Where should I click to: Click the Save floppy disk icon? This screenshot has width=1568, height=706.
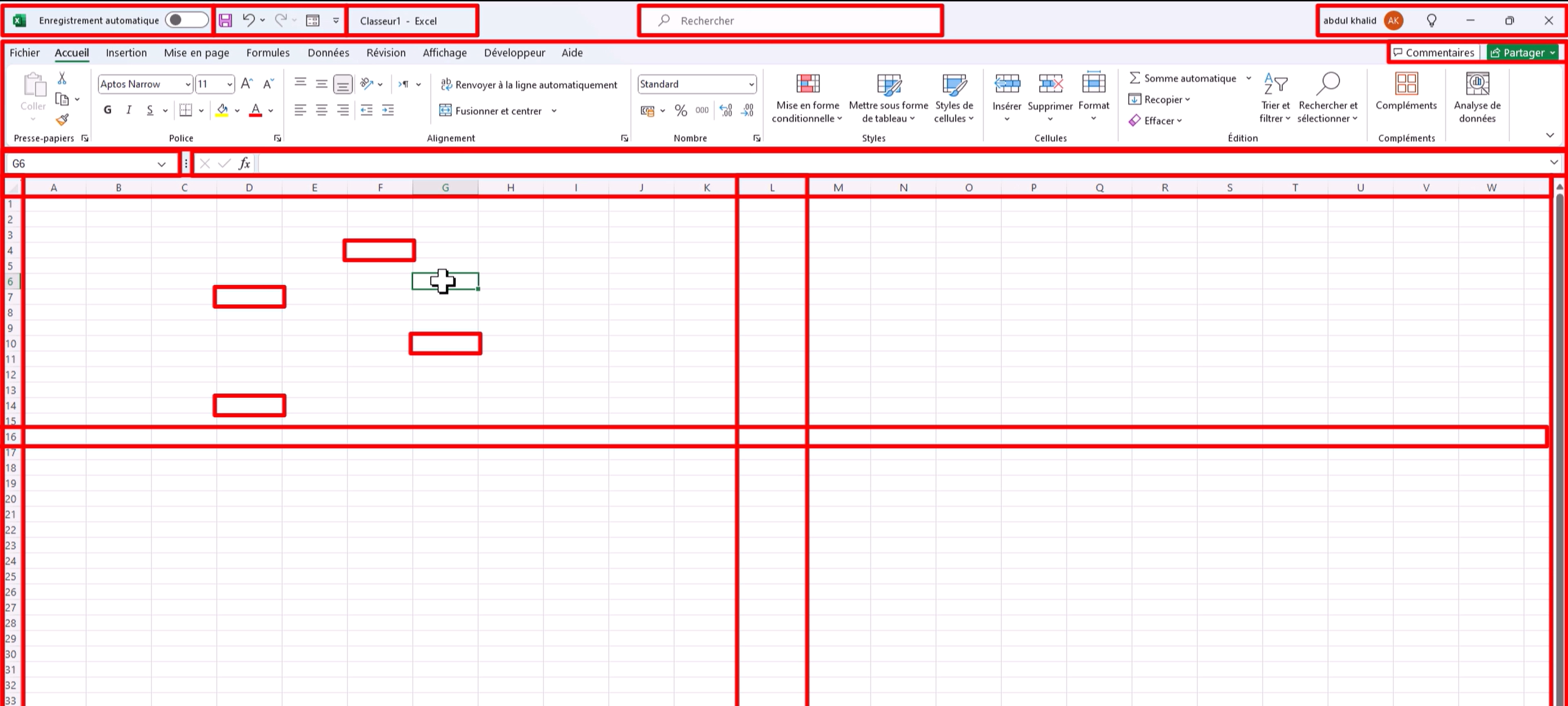(225, 21)
